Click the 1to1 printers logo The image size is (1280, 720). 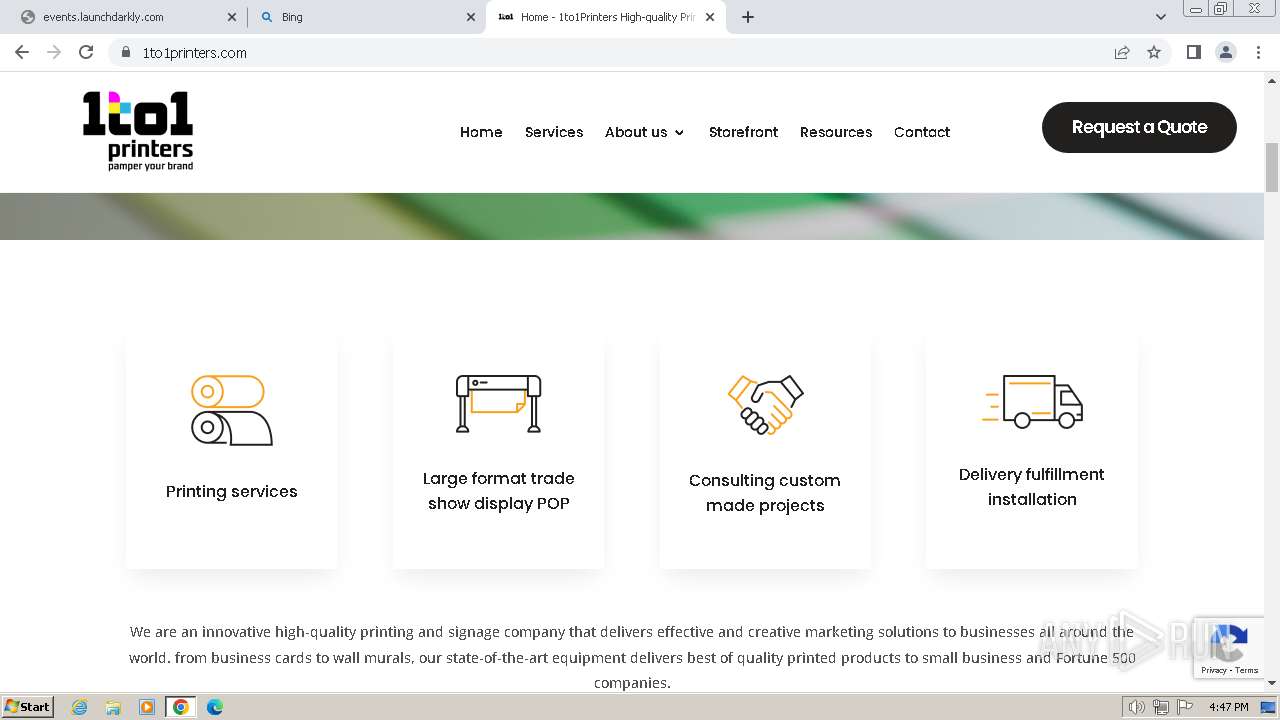coord(138,131)
